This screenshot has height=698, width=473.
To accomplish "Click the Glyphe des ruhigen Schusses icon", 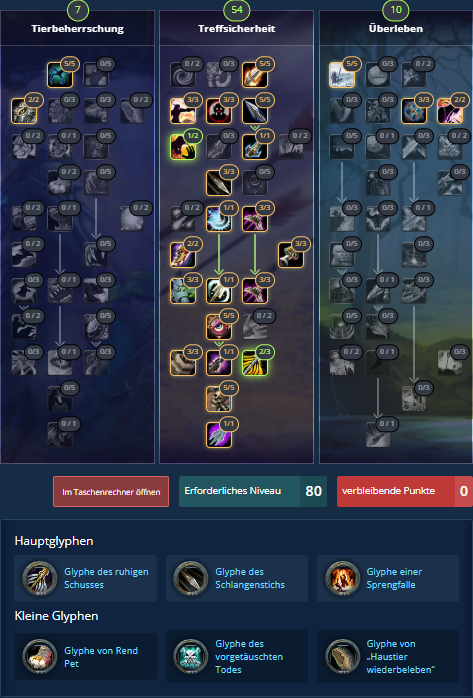I will click(40, 578).
